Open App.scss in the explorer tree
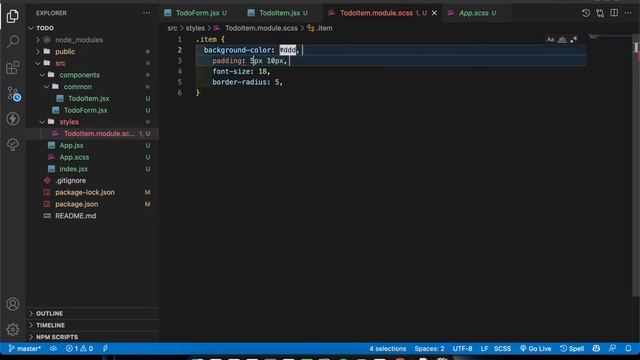This screenshot has width=640, height=360. 74,157
